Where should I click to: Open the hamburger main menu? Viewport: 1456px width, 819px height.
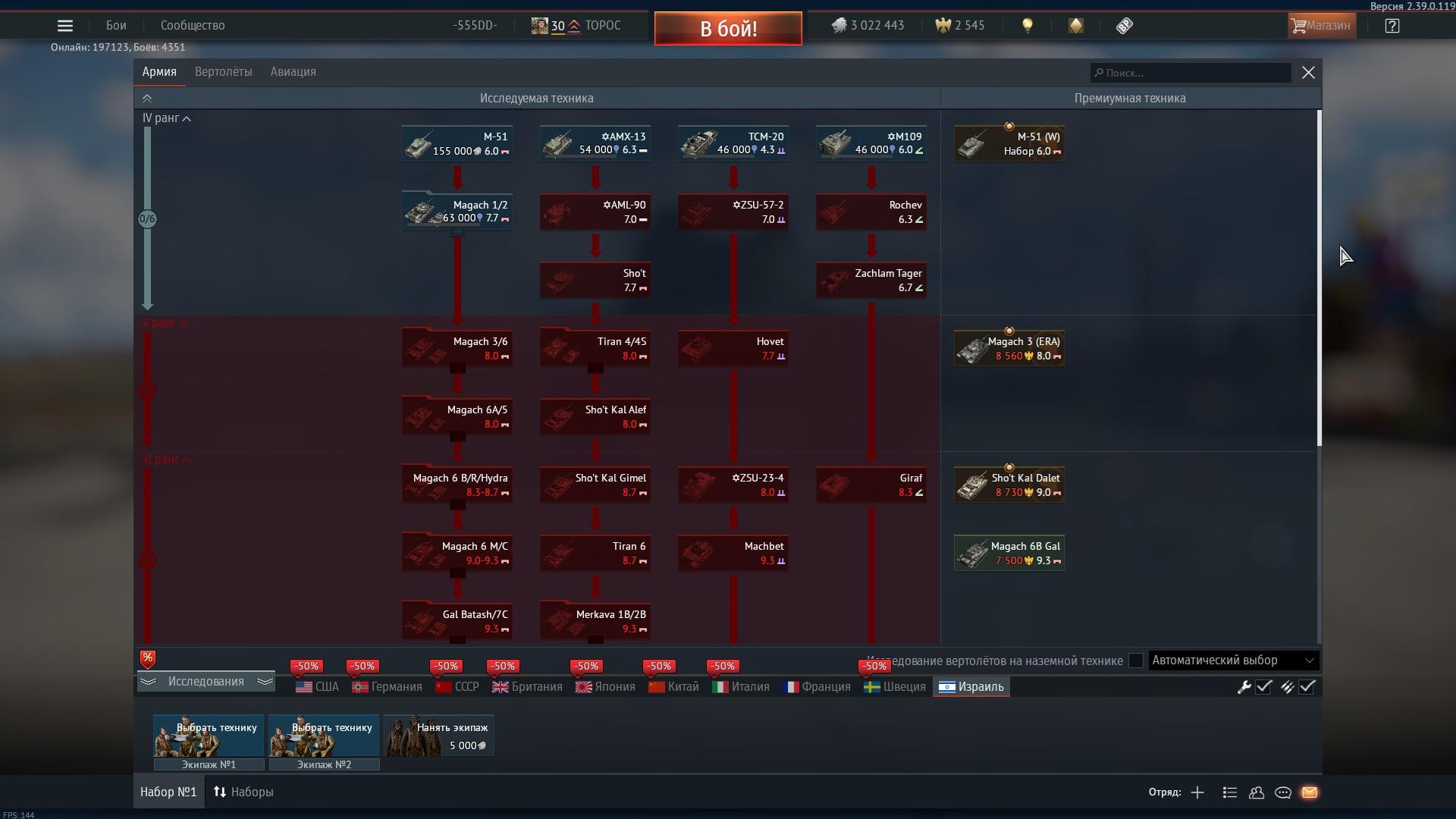tap(65, 26)
